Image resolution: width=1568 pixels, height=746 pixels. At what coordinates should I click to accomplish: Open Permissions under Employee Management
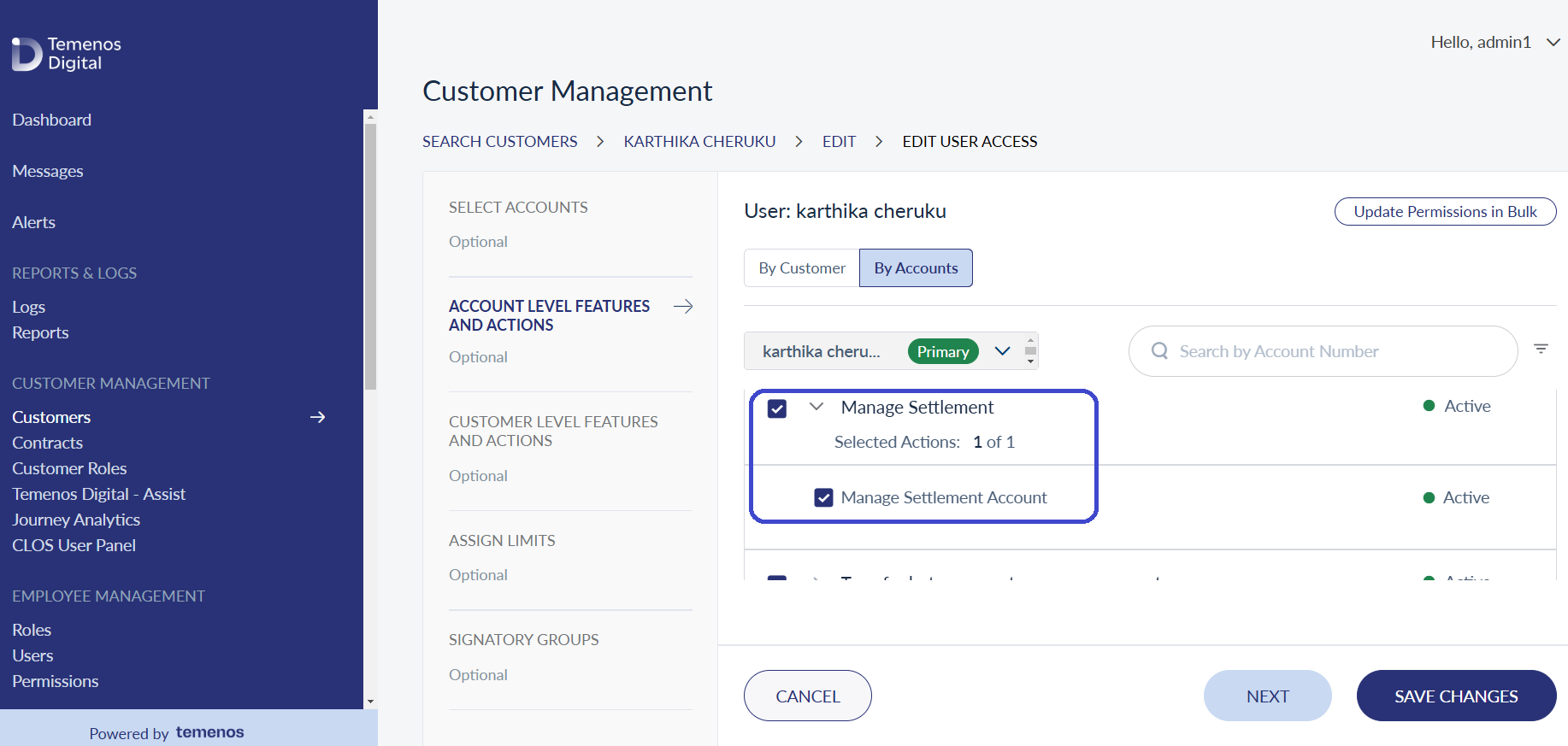[56, 681]
